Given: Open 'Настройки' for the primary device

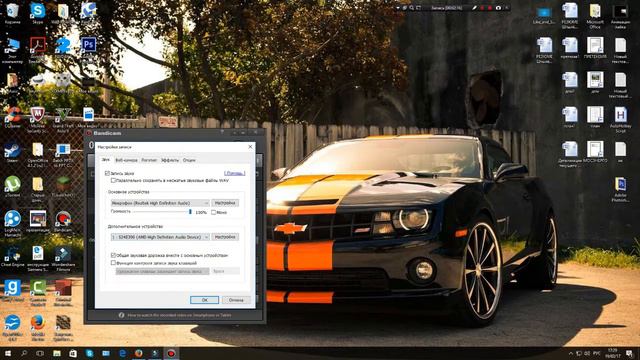Looking at the screenshot, I should coord(225,203).
